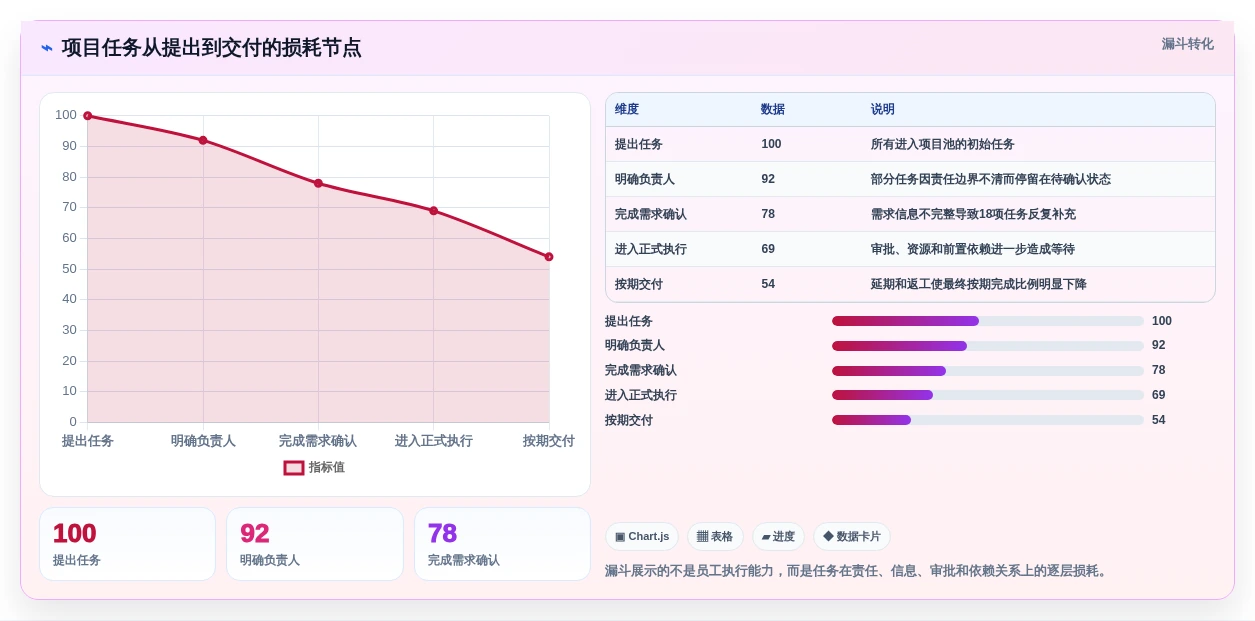Click the title 项目任务从提出到交付的损耗节点
This screenshot has width=1255, height=621.
tap(212, 48)
